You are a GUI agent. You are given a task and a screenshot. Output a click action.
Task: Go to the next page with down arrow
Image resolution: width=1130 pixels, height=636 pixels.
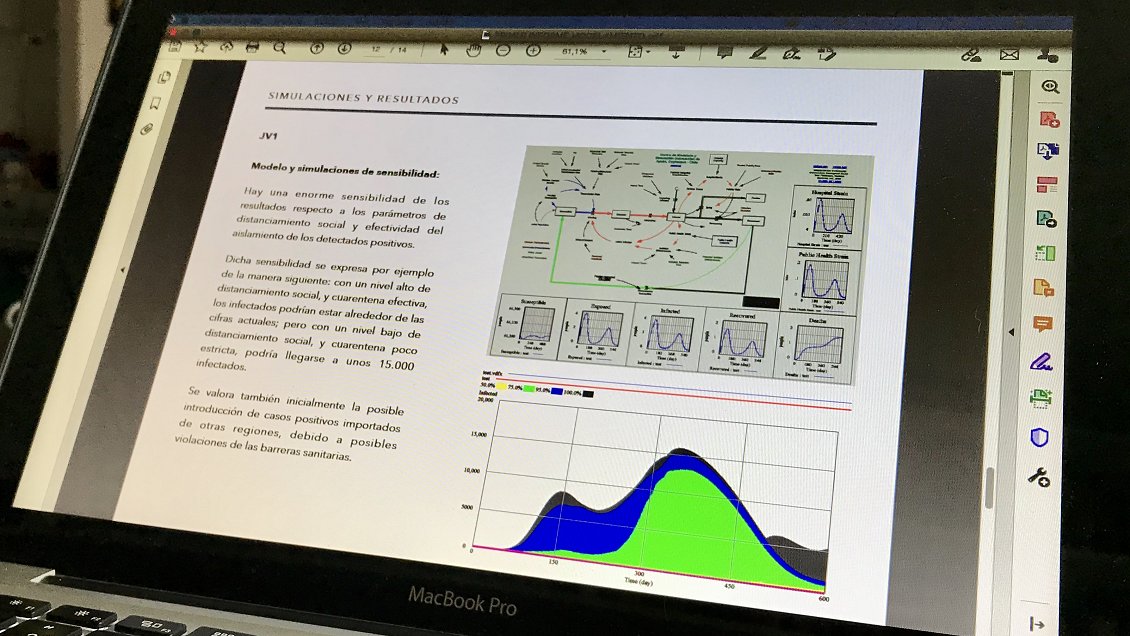(x=344, y=48)
